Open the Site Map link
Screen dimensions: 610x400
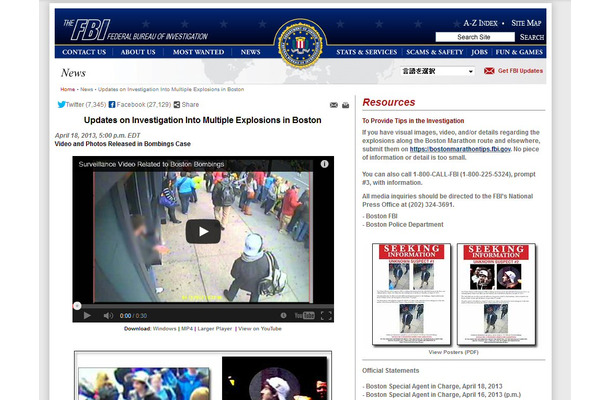526,23
